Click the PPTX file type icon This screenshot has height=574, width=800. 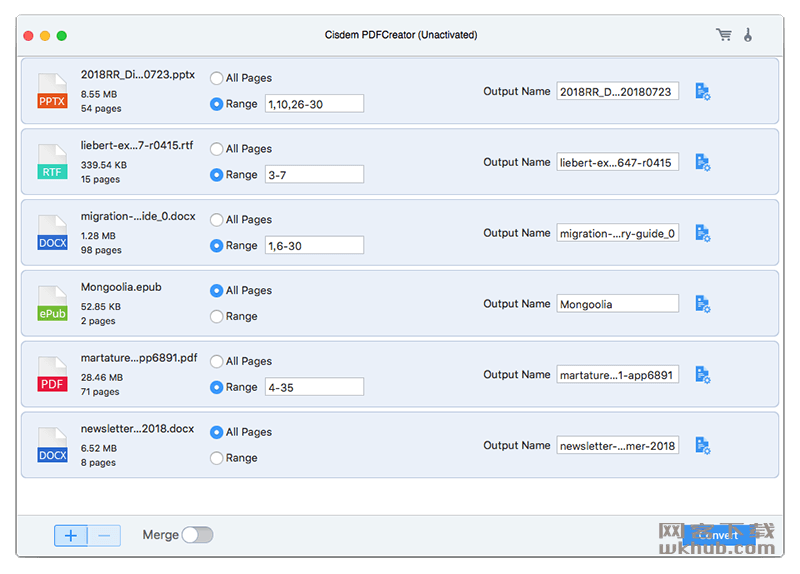pos(52,91)
